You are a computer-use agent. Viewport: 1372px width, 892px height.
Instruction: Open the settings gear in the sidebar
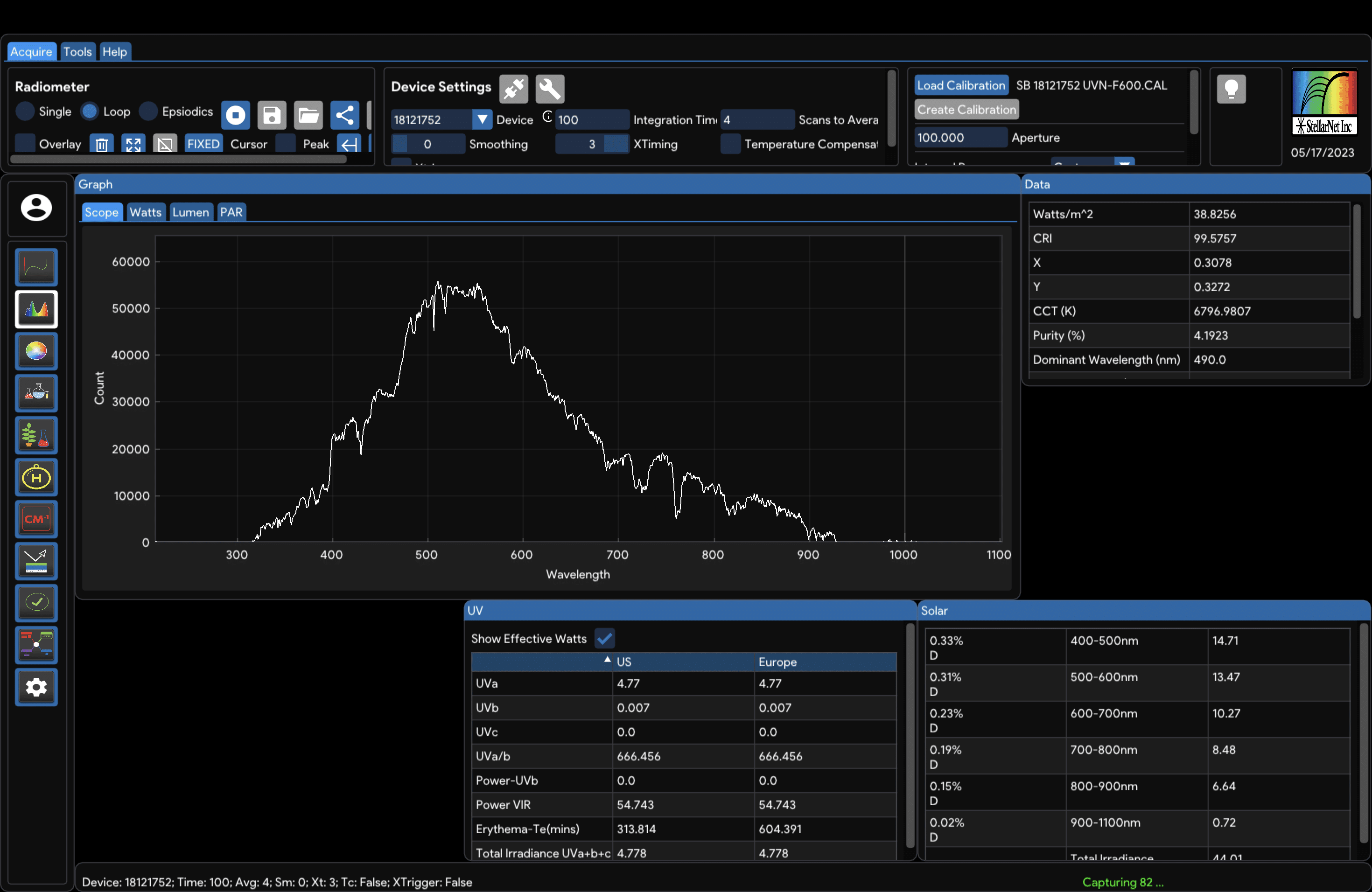coord(36,687)
